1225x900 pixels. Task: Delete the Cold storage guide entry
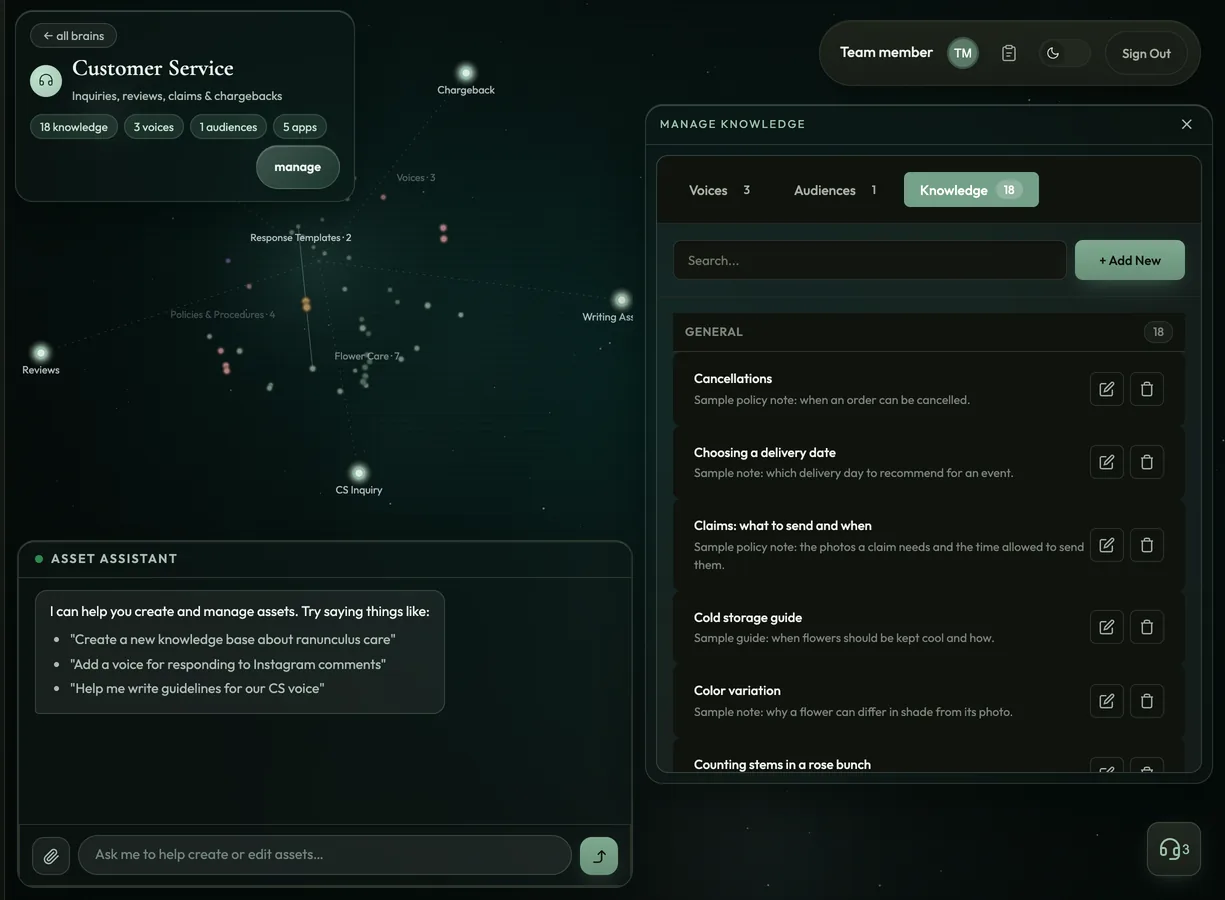tap(1147, 627)
